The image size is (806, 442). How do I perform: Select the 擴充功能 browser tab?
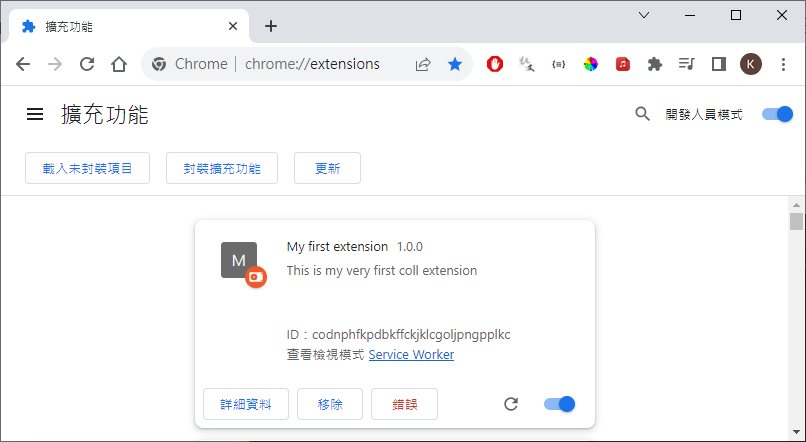pyautogui.click(x=125, y=26)
